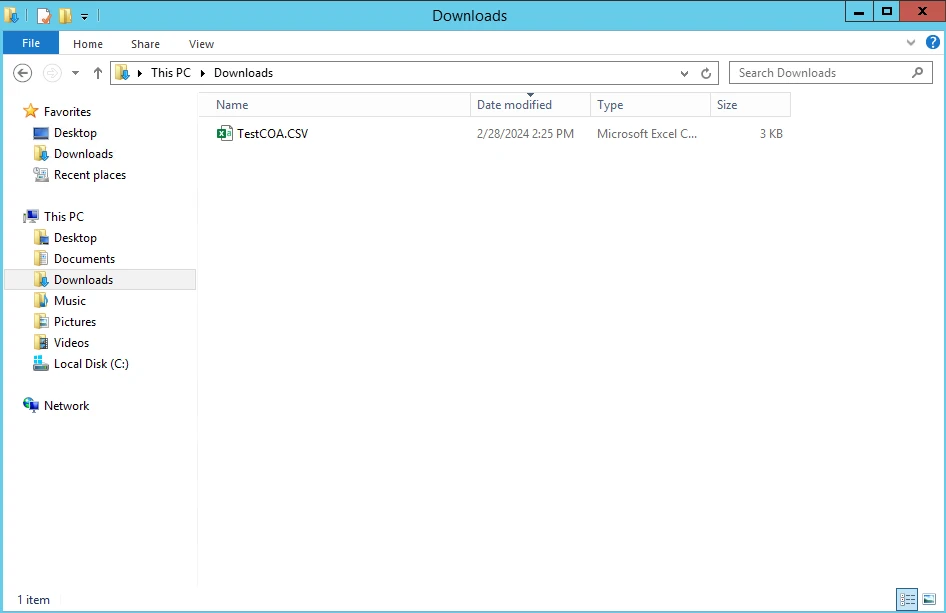Click the Local Disk drive icon
This screenshot has height=613, width=946.
40,363
